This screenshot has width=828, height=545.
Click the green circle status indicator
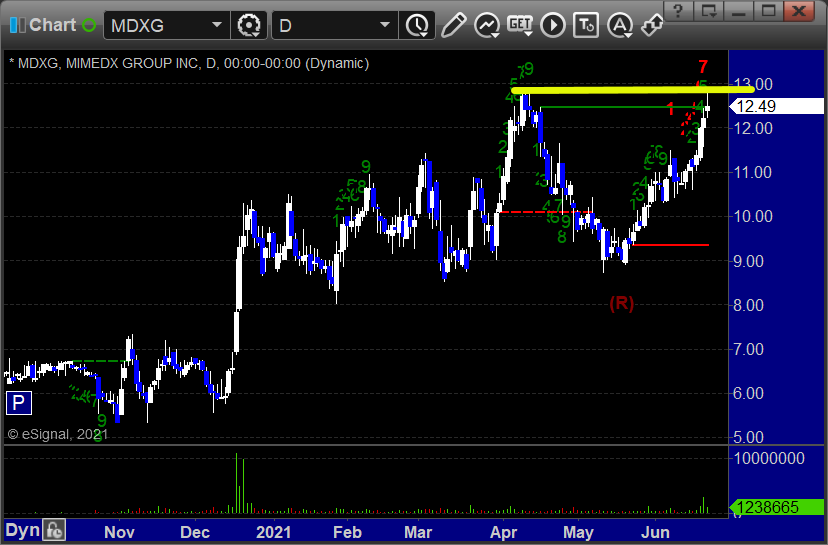point(89,25)
